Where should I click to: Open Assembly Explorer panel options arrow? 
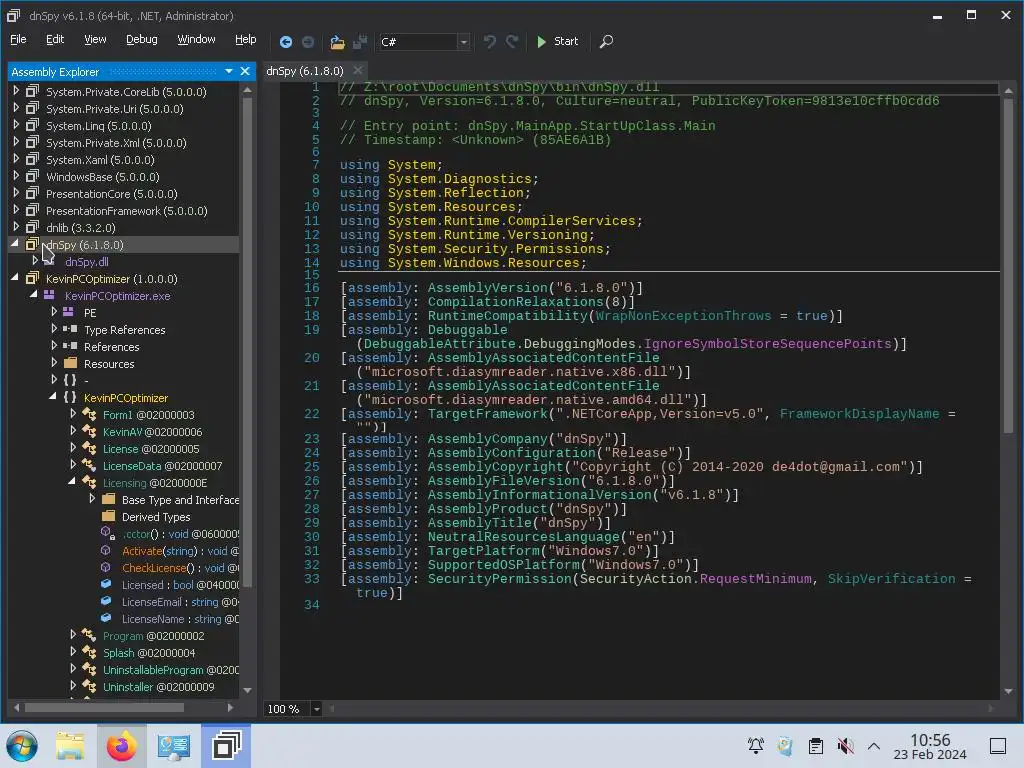pyautogui.click(x=229, y=71)
